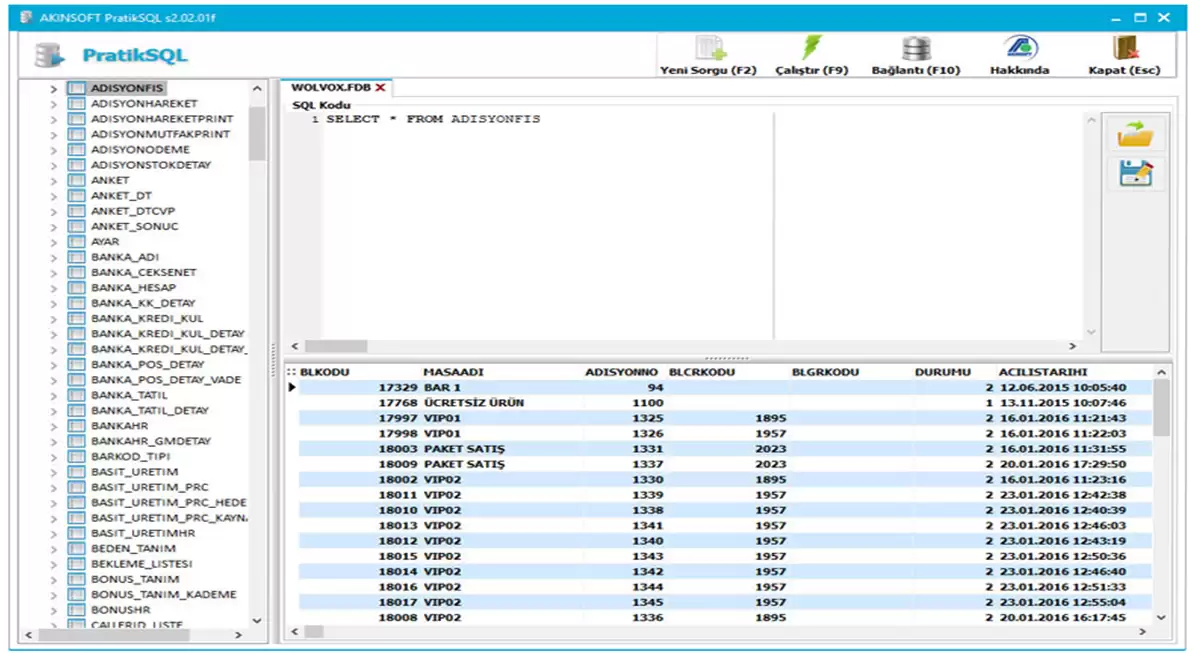Click the Kapat (Esc) door icon

[x=1125, y=48]
